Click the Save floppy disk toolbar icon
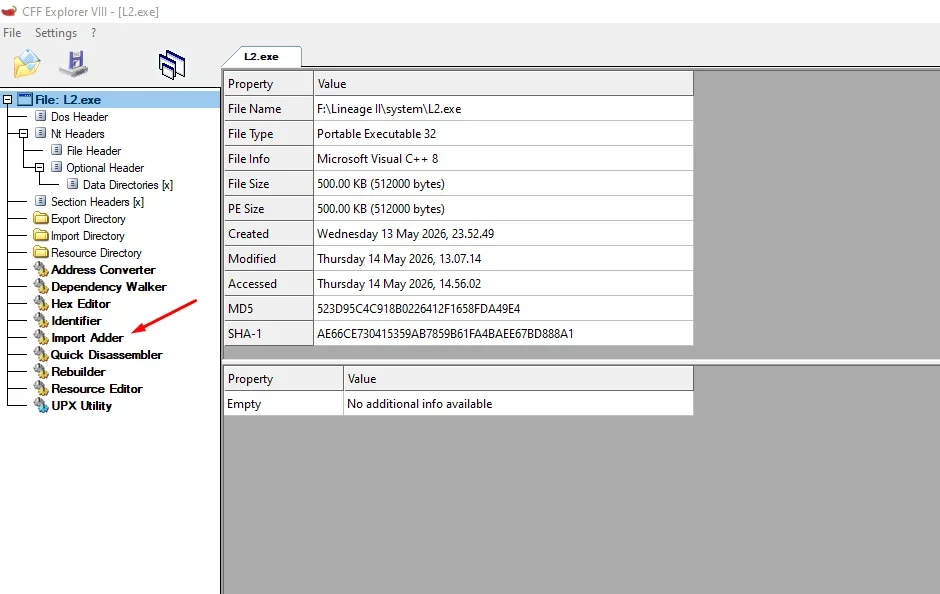Viewport: 940px width, 594px height. point(74,64)
